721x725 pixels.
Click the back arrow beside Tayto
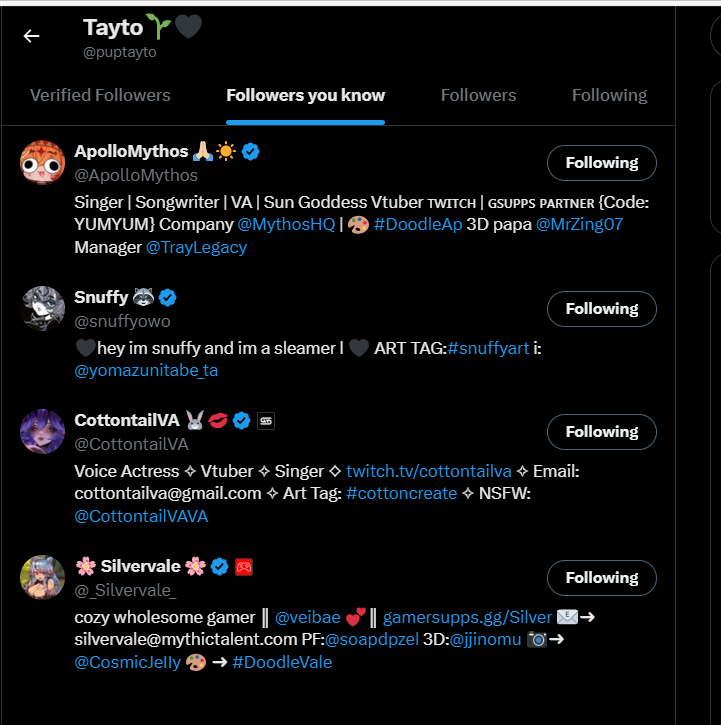(32, 36)
